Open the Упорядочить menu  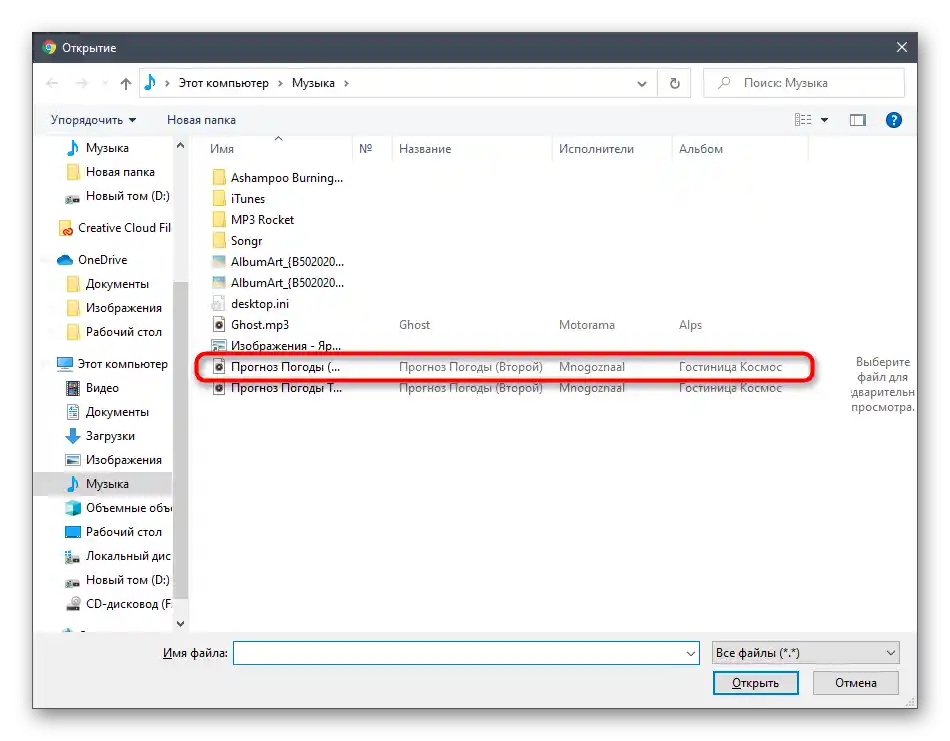[x=93, y=120]
